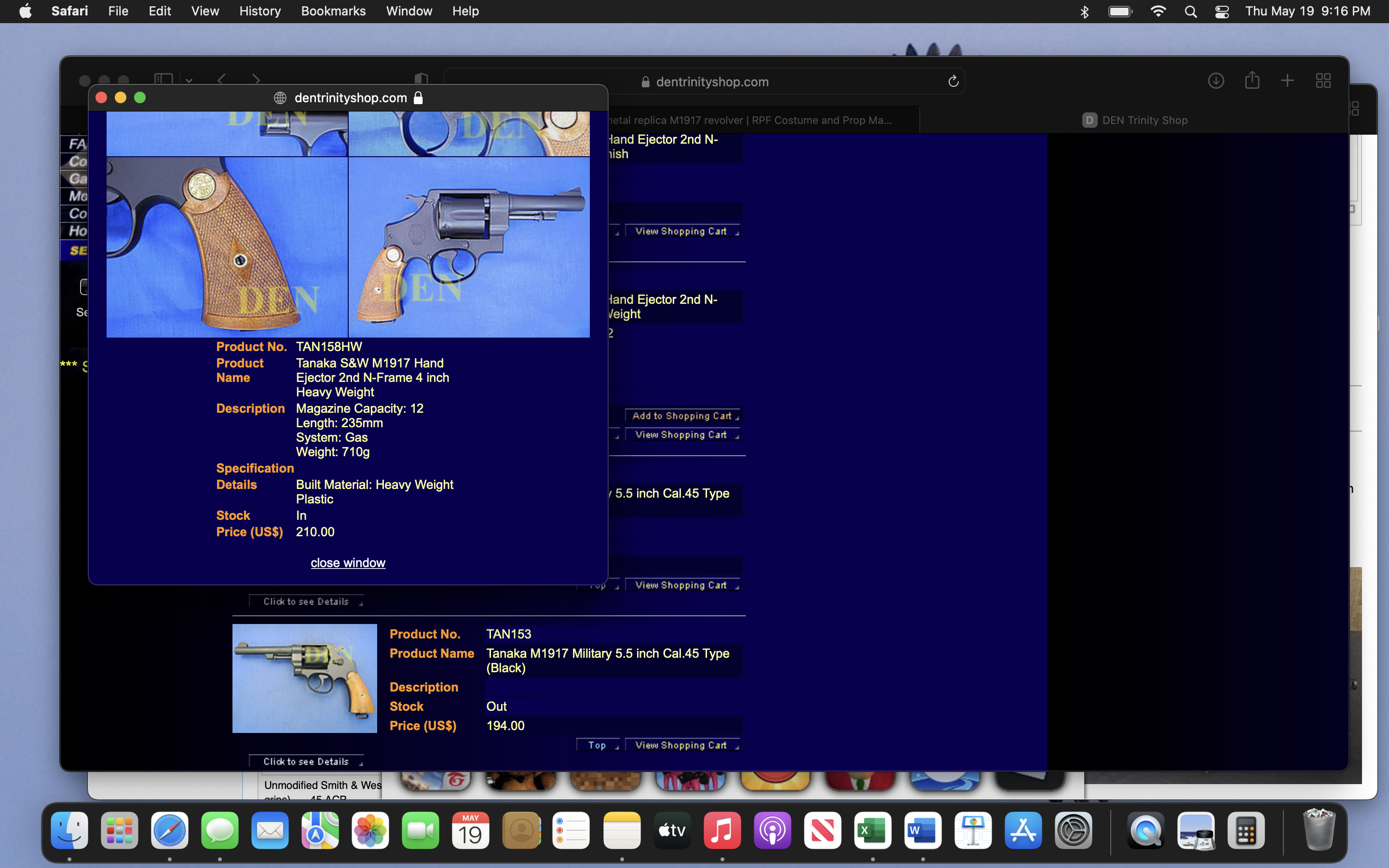The image size is (1389, 868).
Task: Click the product number TAN158HW text
Action: pyautogui.click(x=329, y=347)
